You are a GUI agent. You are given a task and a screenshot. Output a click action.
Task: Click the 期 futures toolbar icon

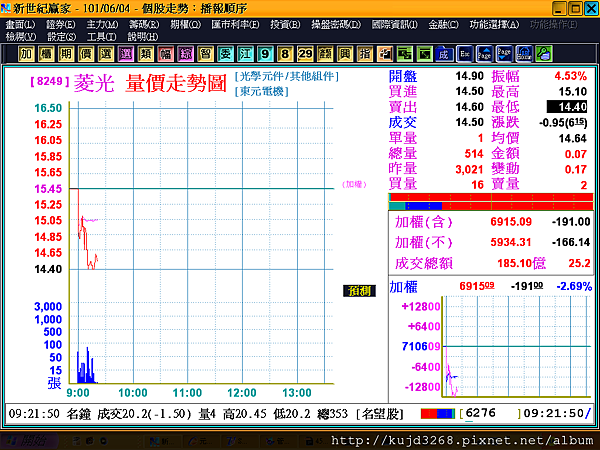(x=66, y=54)
